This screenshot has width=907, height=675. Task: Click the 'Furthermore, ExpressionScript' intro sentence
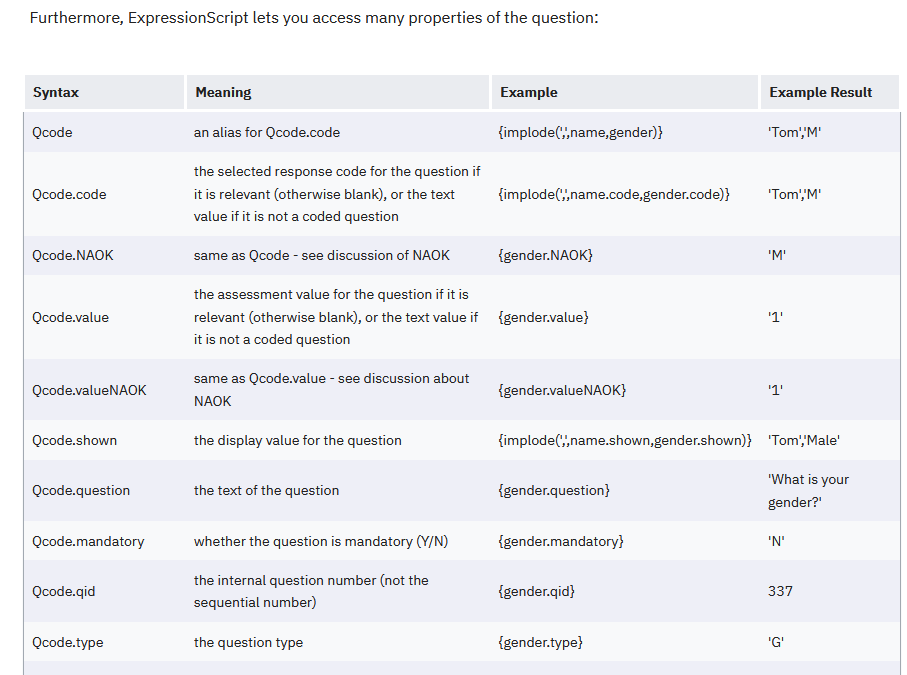pos(314,18)
